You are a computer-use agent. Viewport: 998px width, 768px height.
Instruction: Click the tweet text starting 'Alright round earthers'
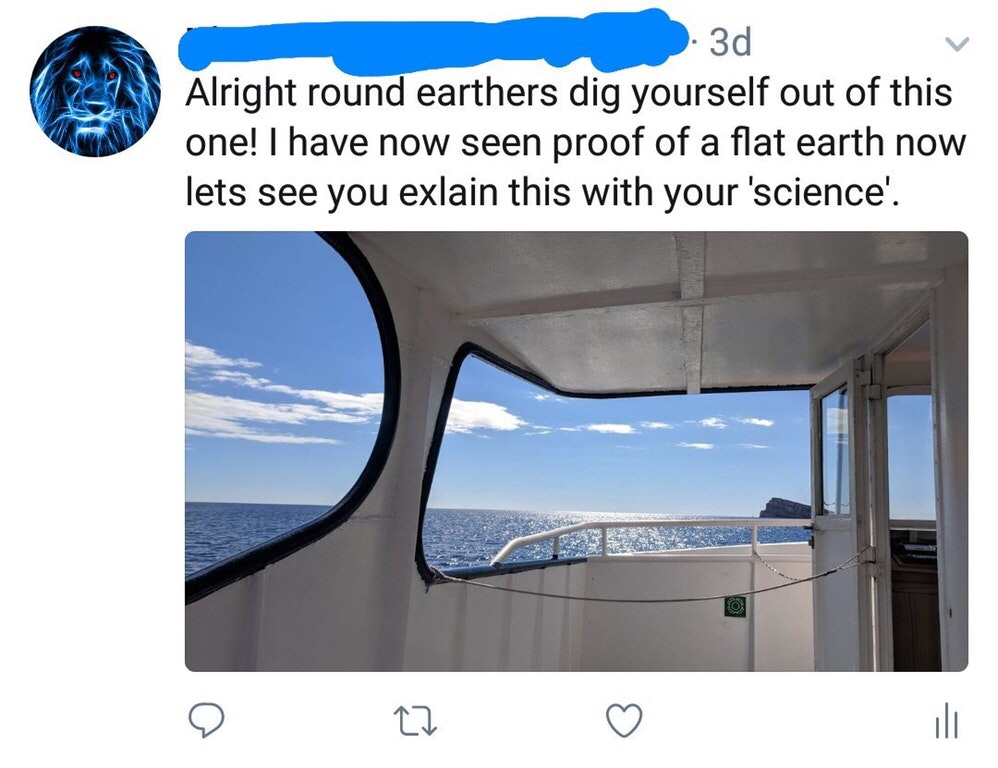pyautogui.click(x=576, y=142)
